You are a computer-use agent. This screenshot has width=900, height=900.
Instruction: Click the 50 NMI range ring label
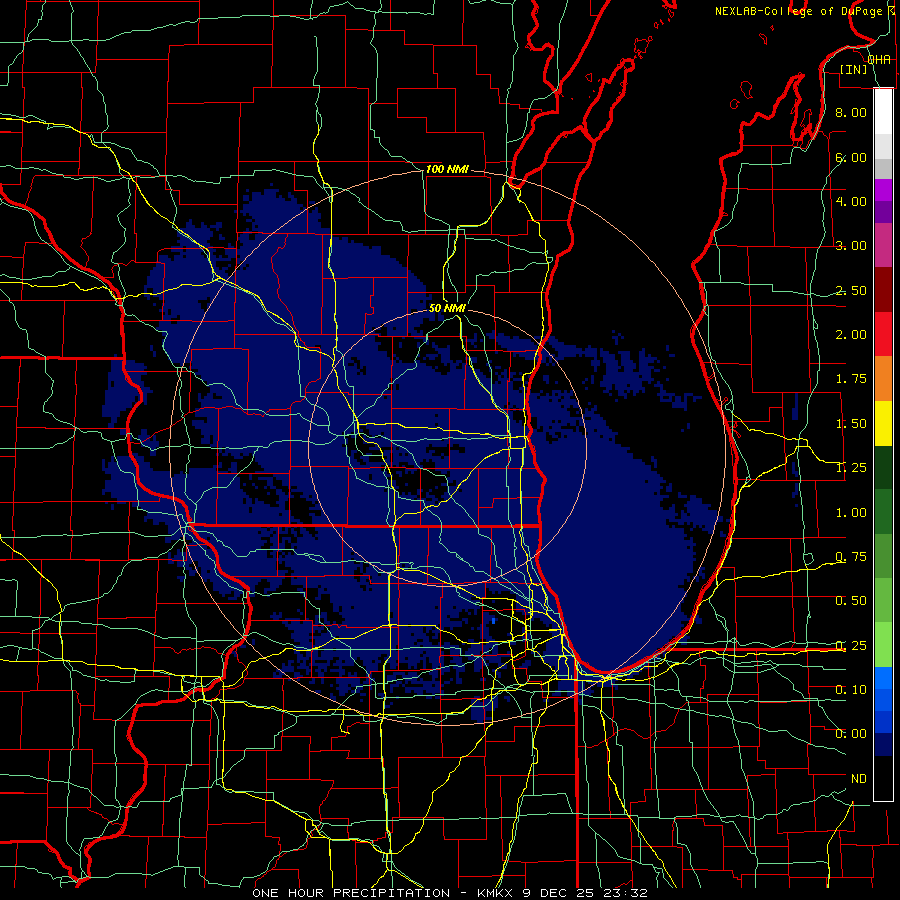coord(447,308)
